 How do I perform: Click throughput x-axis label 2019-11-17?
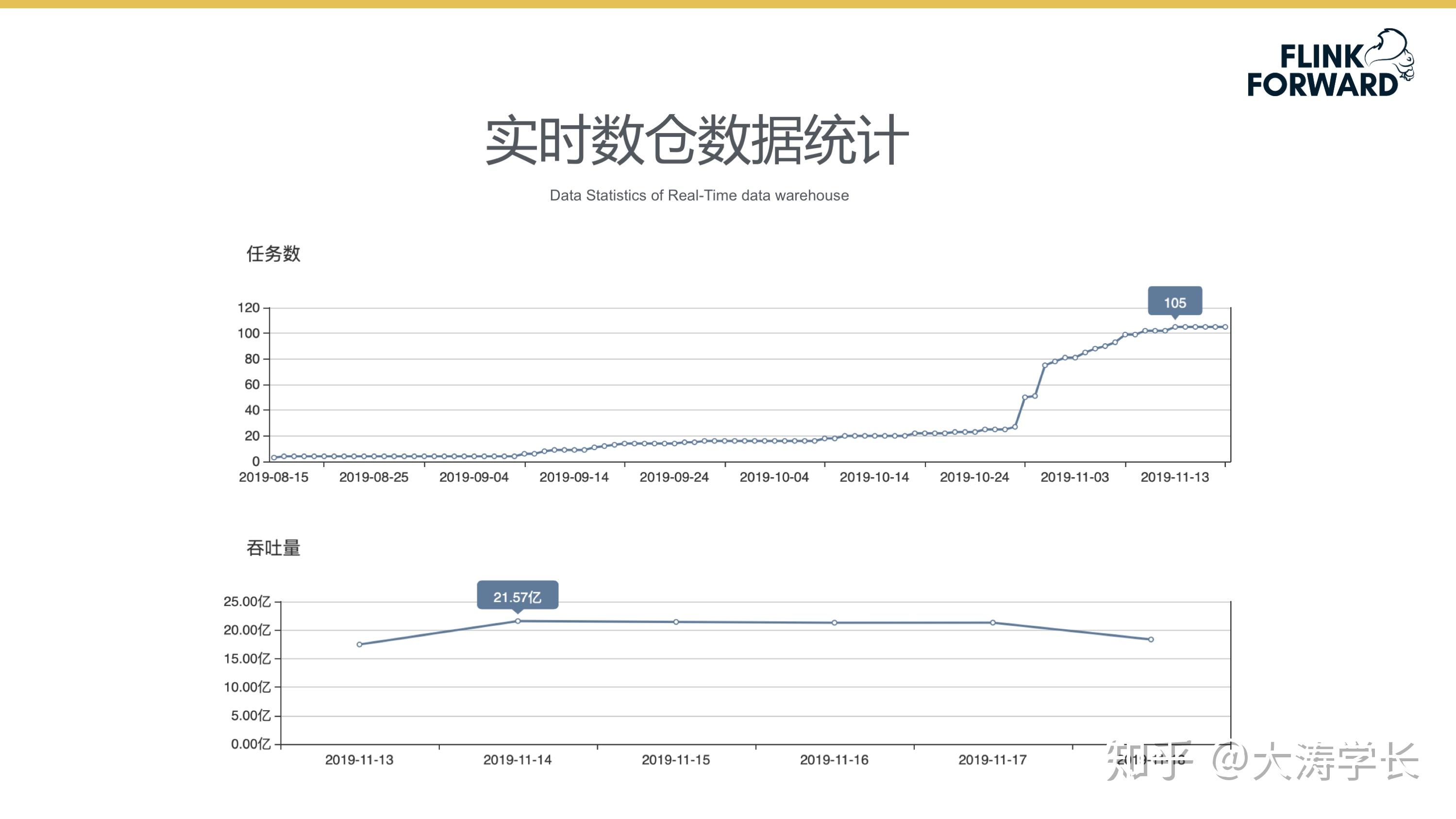click(x=992, y=760)
